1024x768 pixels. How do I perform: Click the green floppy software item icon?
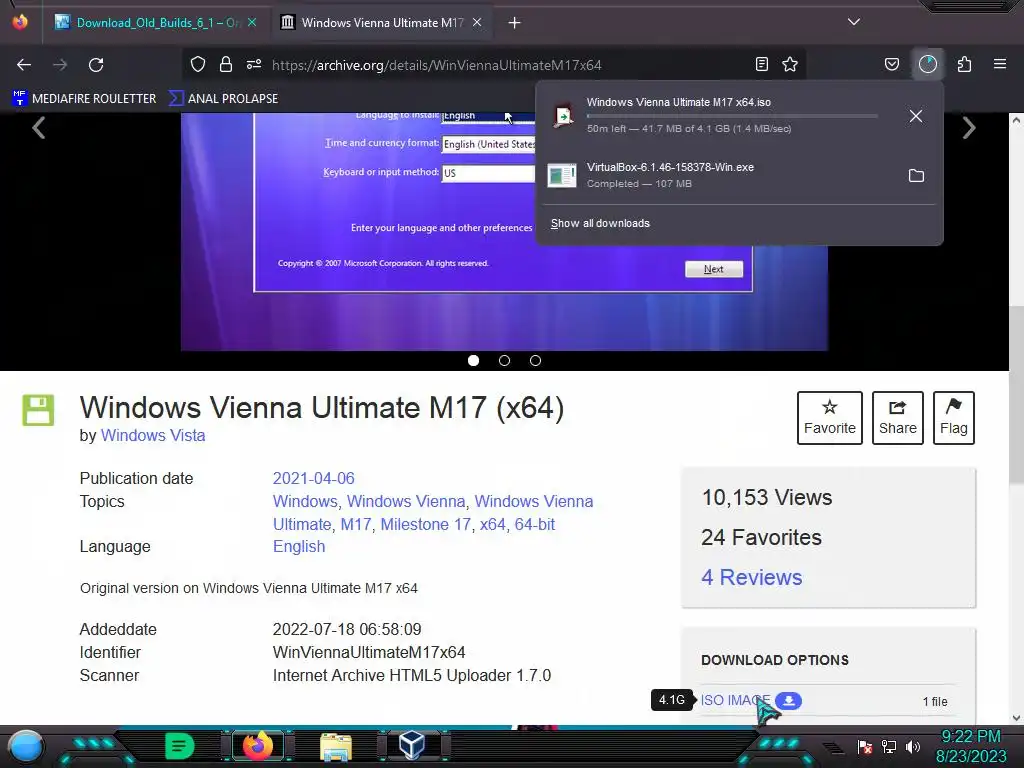[39, 410]
